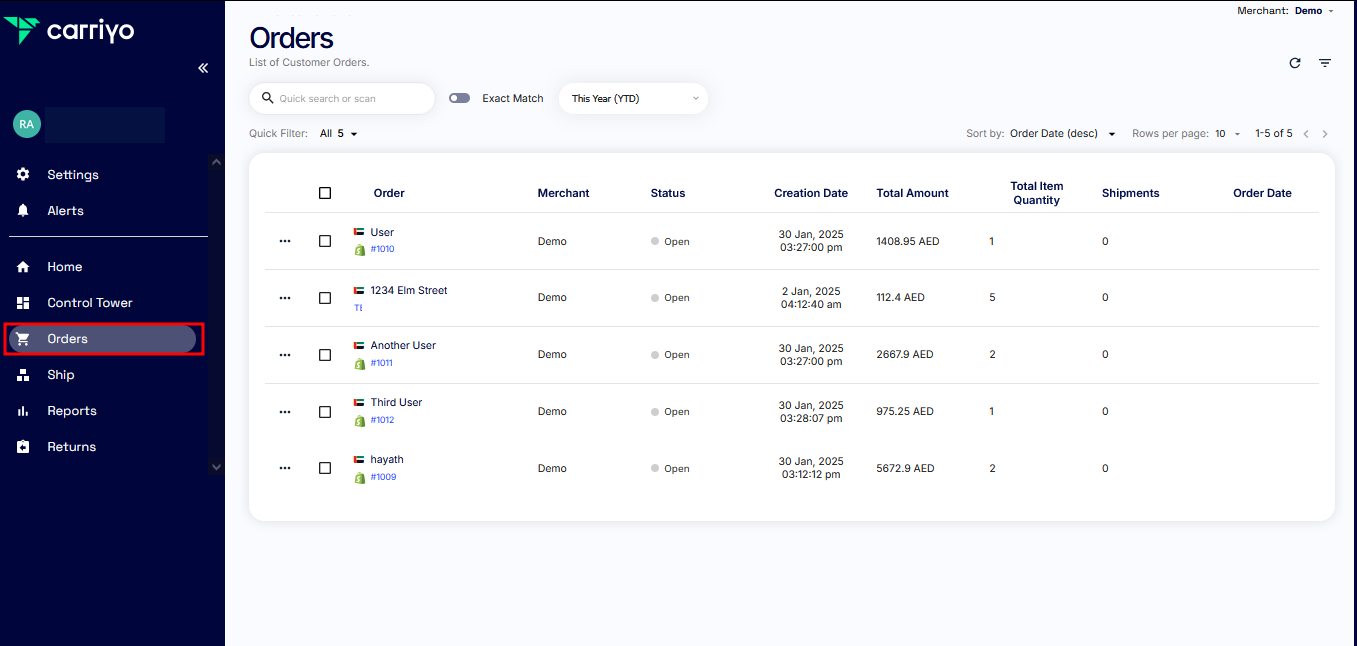The image size is (1357, 646).
Task: Click the Carriyo logo
Action: tap(69, 31)
